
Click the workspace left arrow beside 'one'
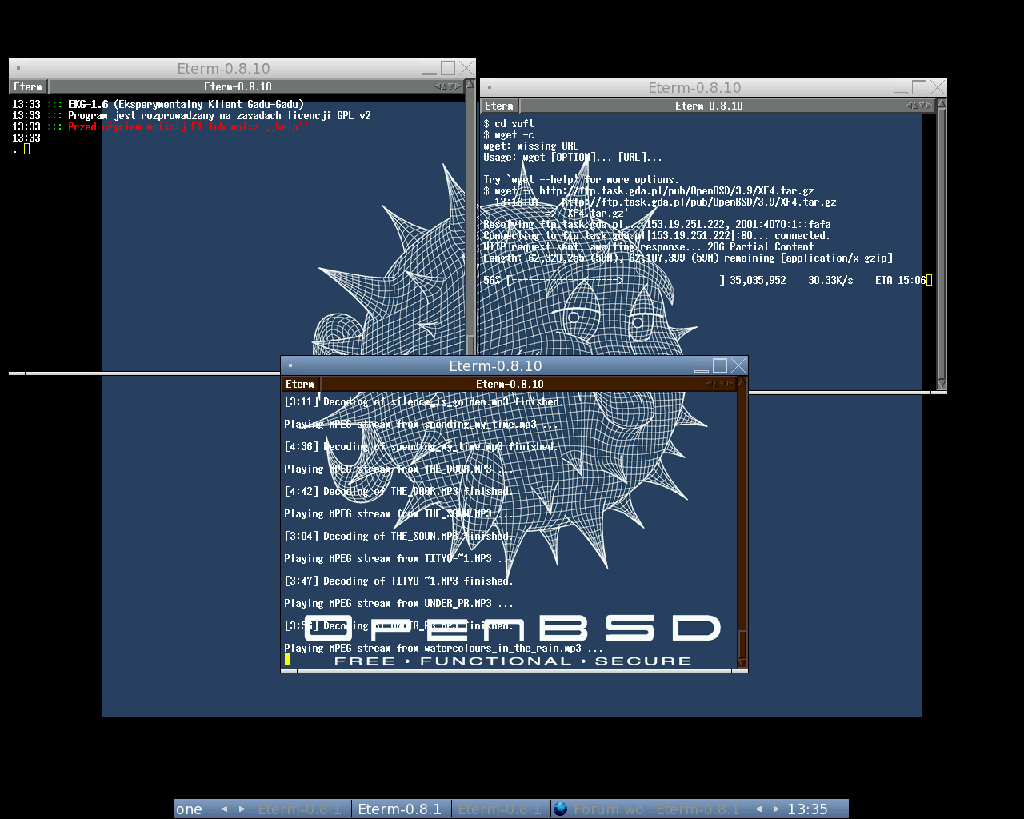[224, 808]
